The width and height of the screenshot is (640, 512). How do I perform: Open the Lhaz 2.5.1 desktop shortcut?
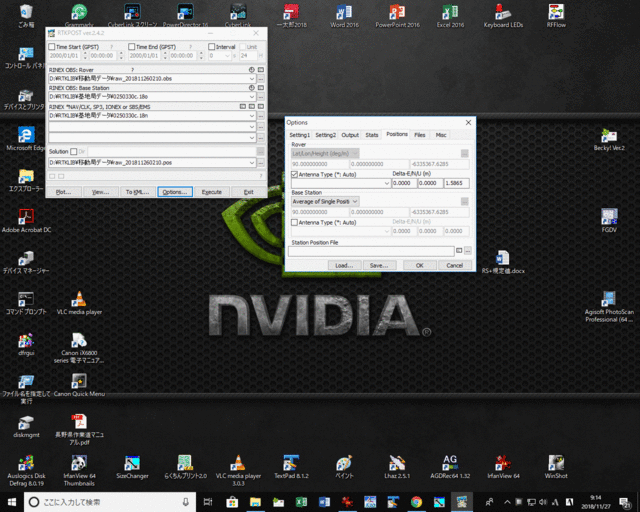397,467
